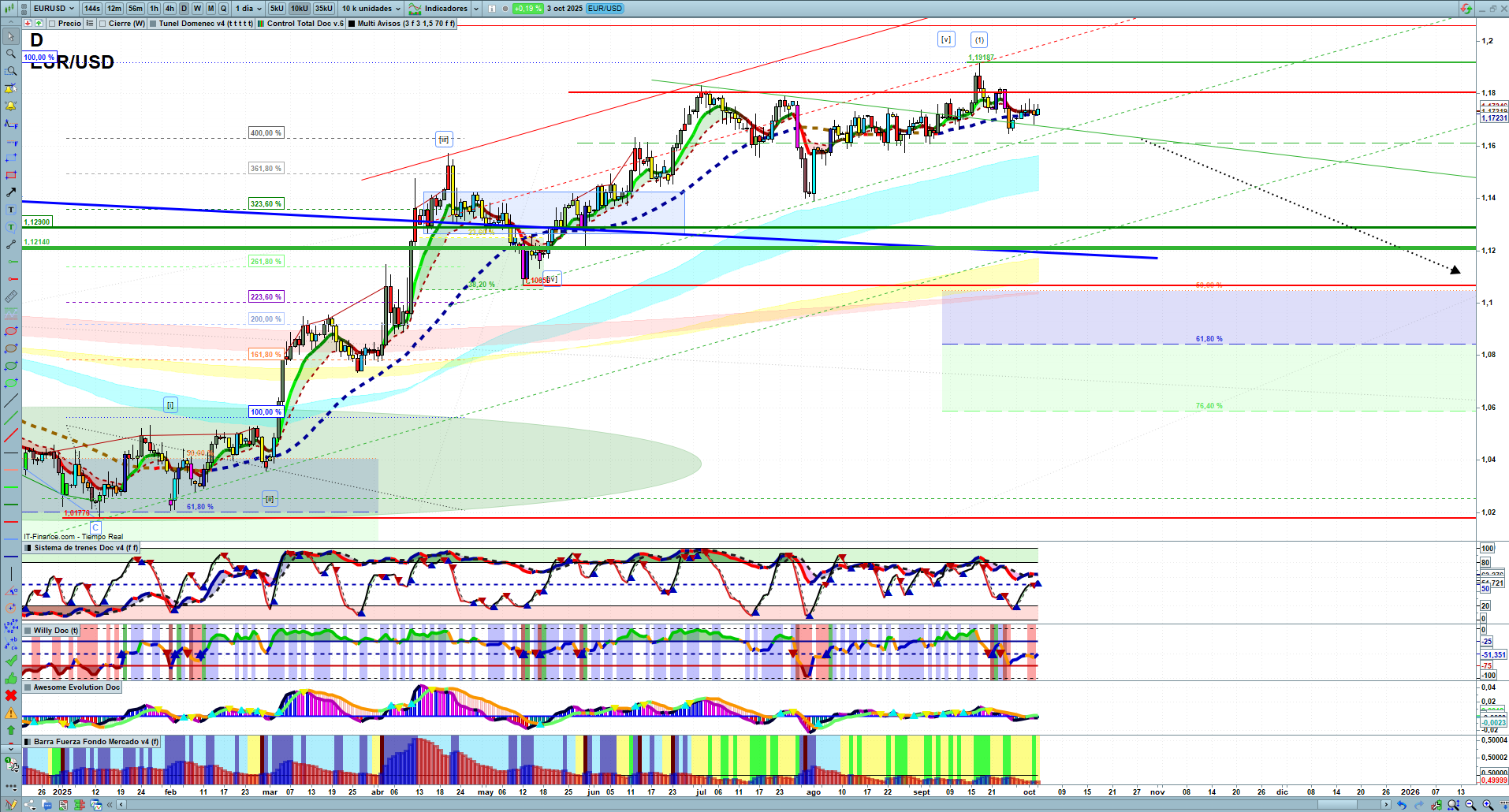Click the 400,00 % Fibonacci label
Viewport: 1509px width, 812px height.
point(266,133)
